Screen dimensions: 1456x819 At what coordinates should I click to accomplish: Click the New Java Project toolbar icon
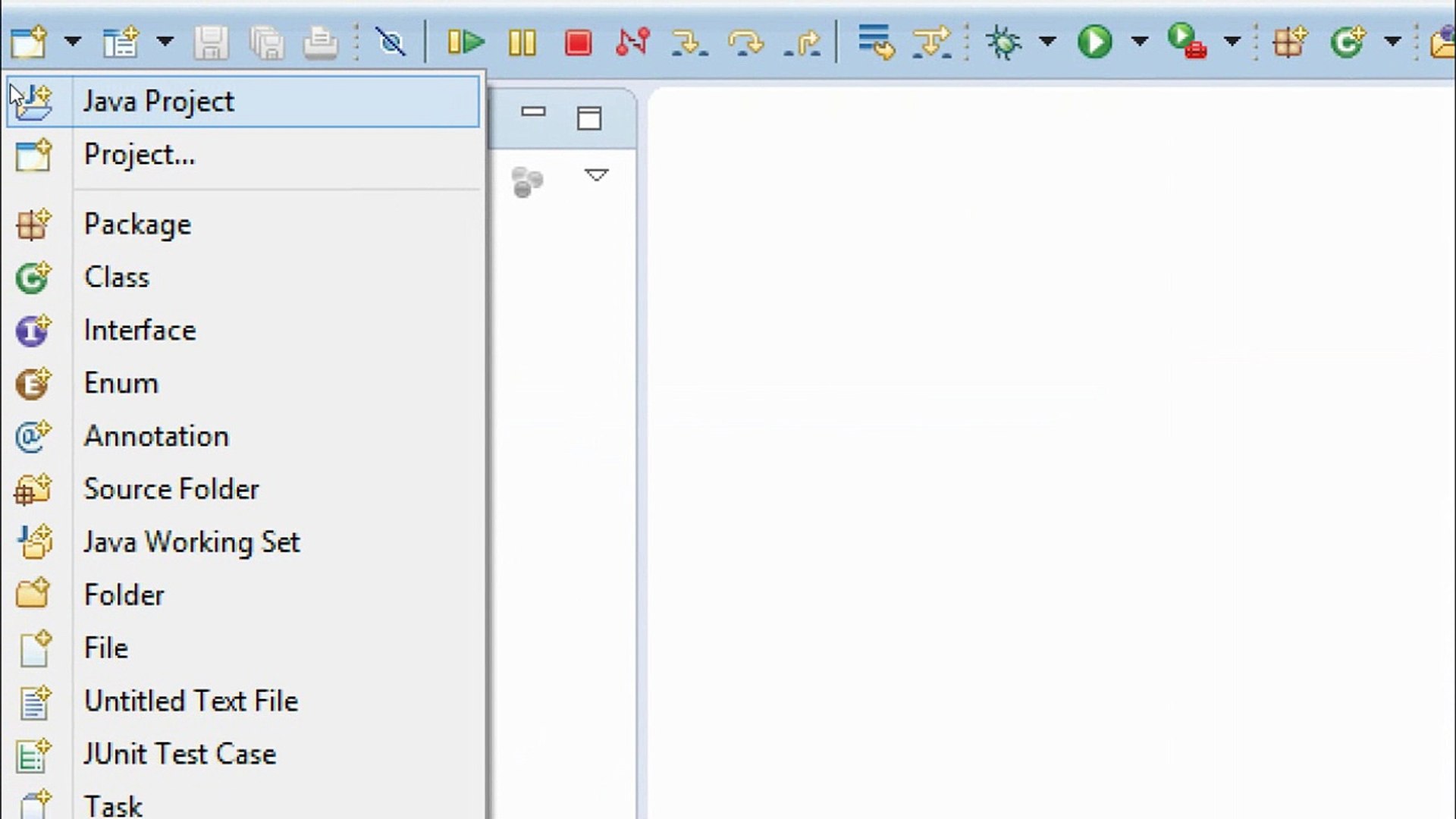pyautogui.click(x=121, y=42)
